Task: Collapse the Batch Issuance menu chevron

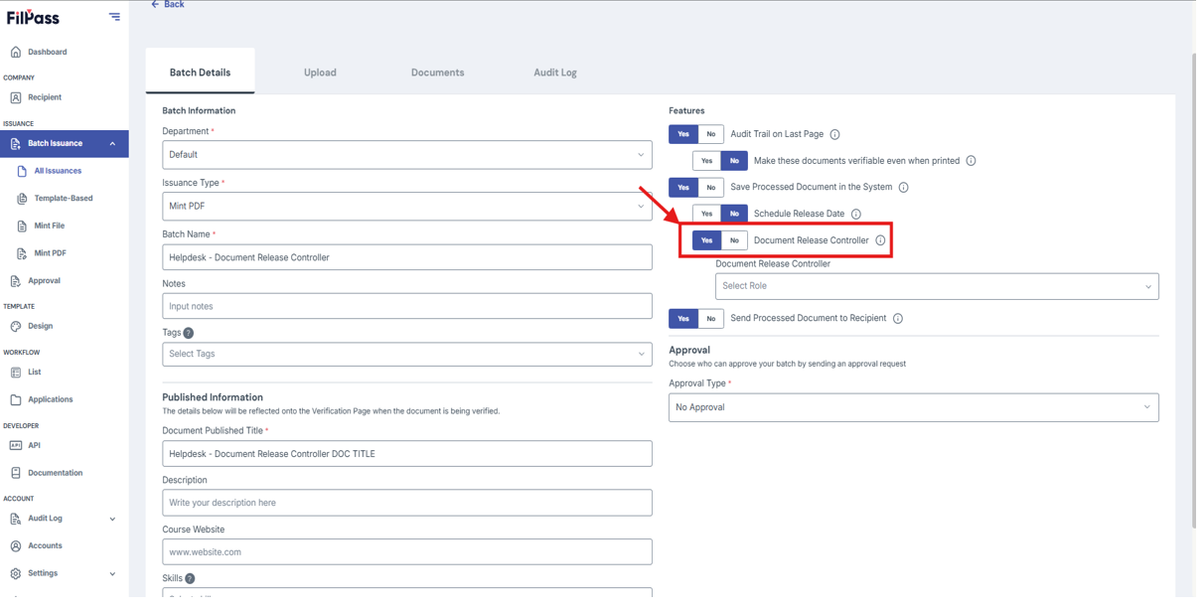Action: [112, 144]
